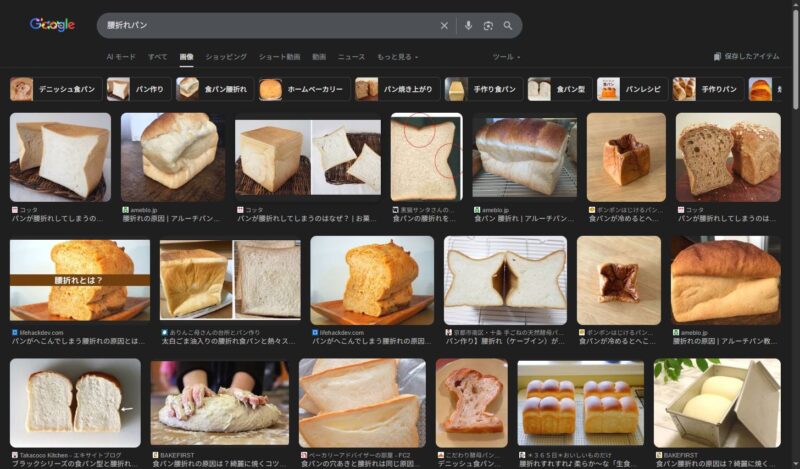Open the 腰折れとは？ bread thumbnail

point(79,279)
